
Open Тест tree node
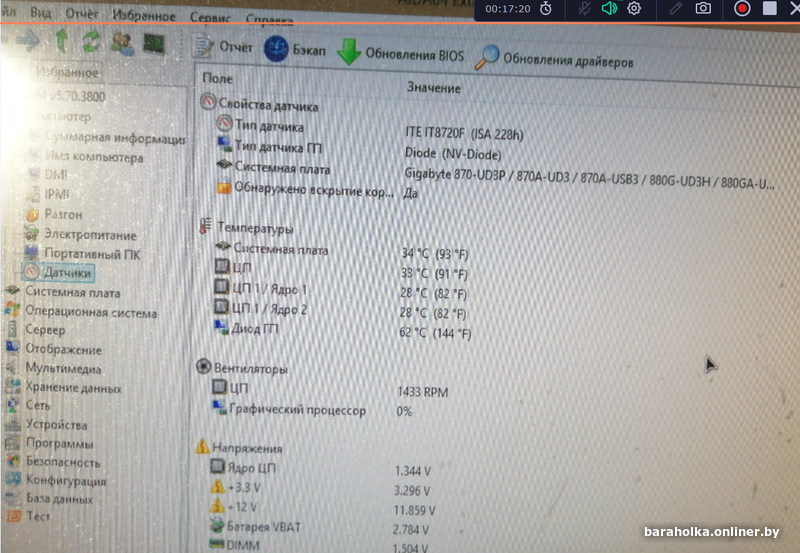(x=29, y=516)
